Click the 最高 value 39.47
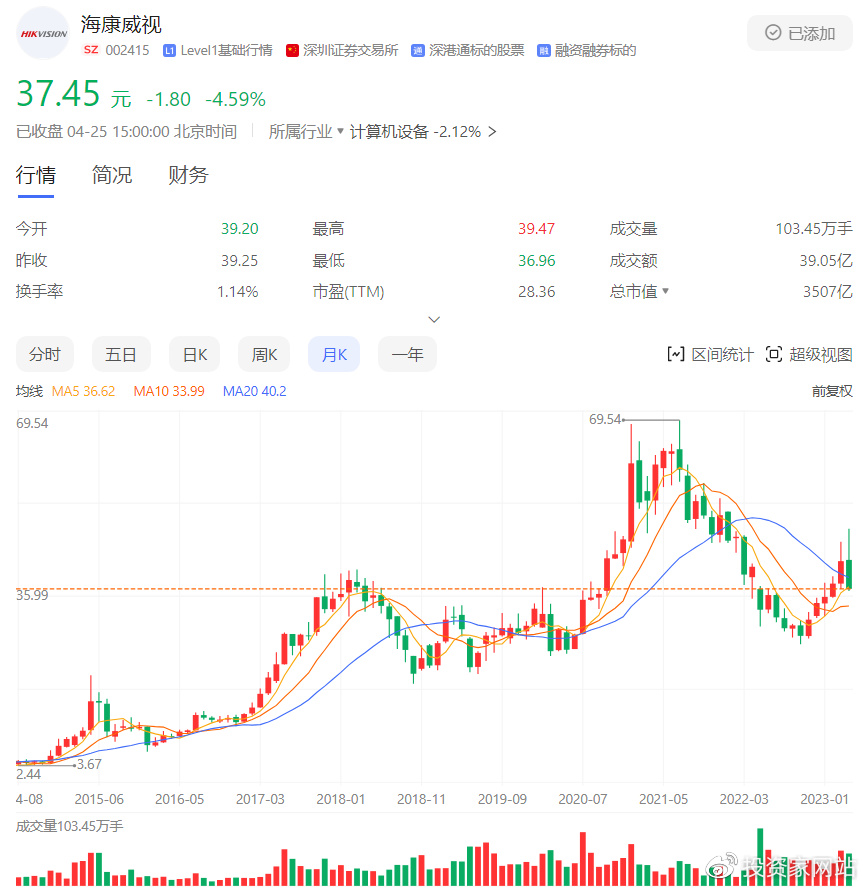Image resolution: width=866 pixels, height=888 pixels. [x=536, y=229]
